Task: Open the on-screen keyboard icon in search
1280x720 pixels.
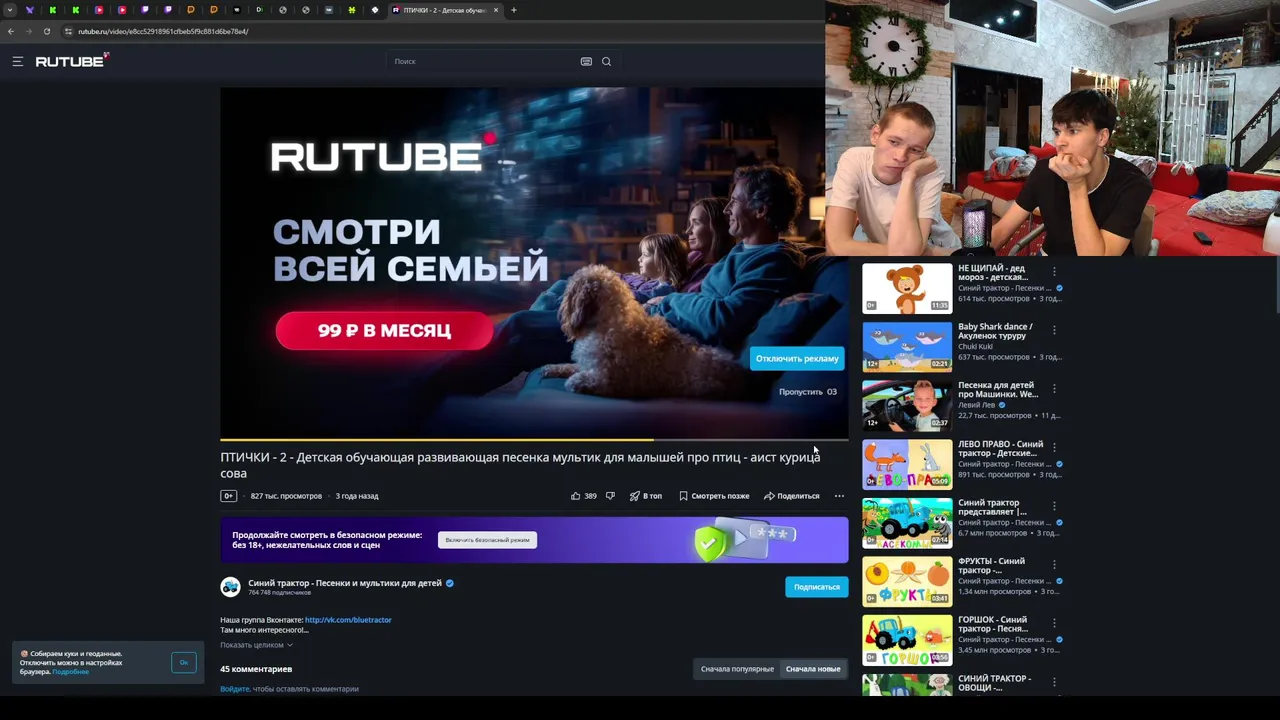Action: pyautogui.click(x=586, y=61)
